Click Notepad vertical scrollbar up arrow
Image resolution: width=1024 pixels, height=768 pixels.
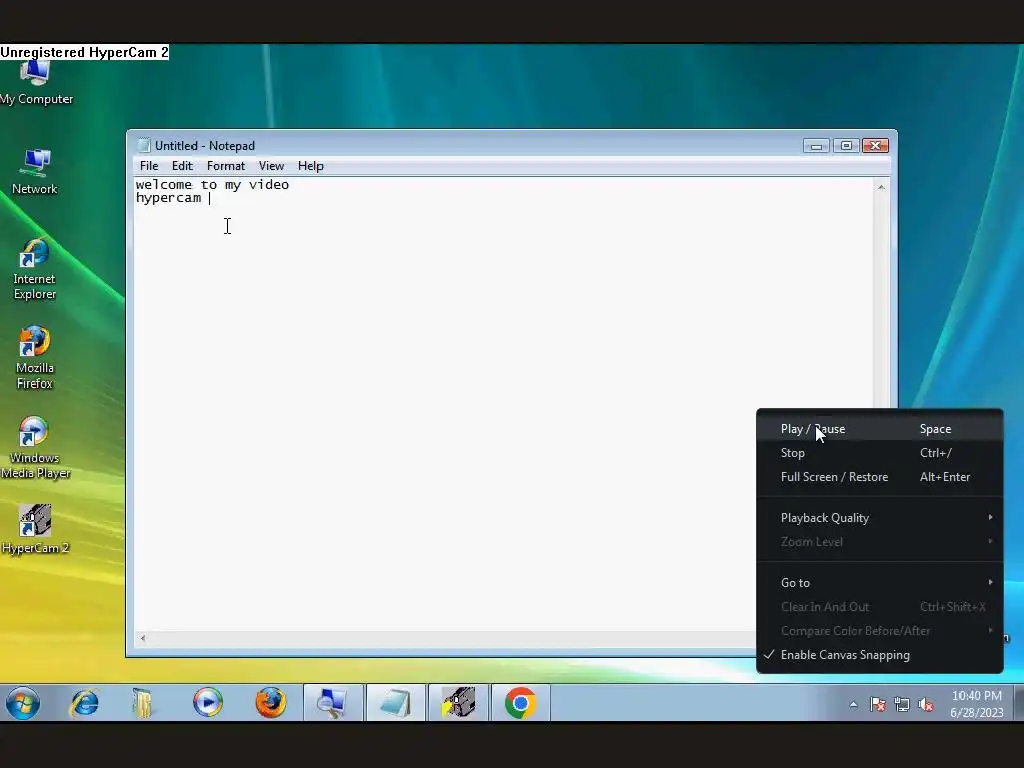pyautogui.click(x=881, y=187)
